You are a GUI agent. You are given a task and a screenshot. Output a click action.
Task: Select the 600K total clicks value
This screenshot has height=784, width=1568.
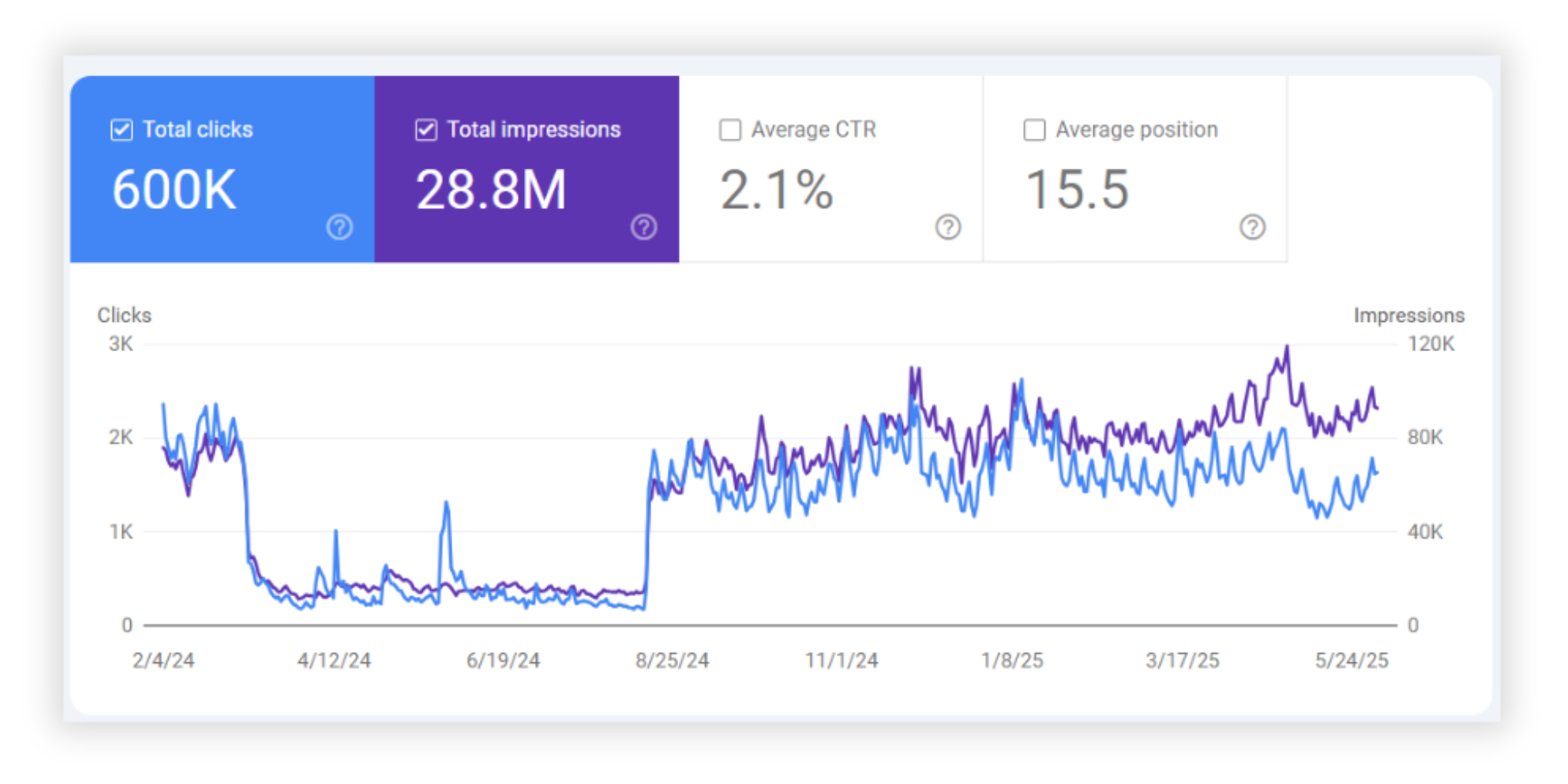pos(174,190)
